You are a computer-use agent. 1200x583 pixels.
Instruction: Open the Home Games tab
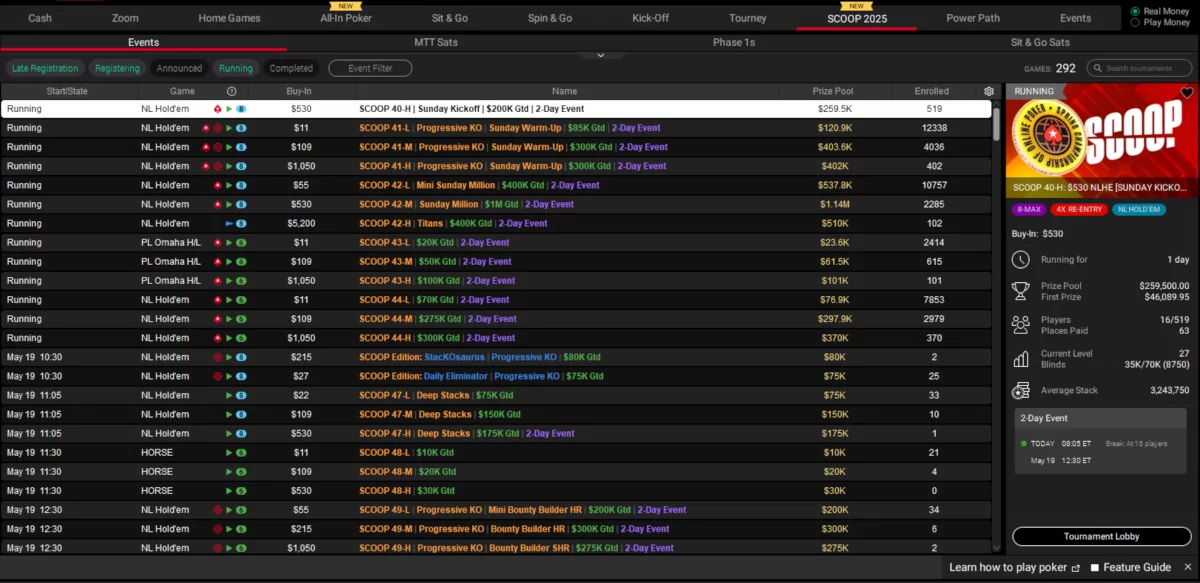229,18
